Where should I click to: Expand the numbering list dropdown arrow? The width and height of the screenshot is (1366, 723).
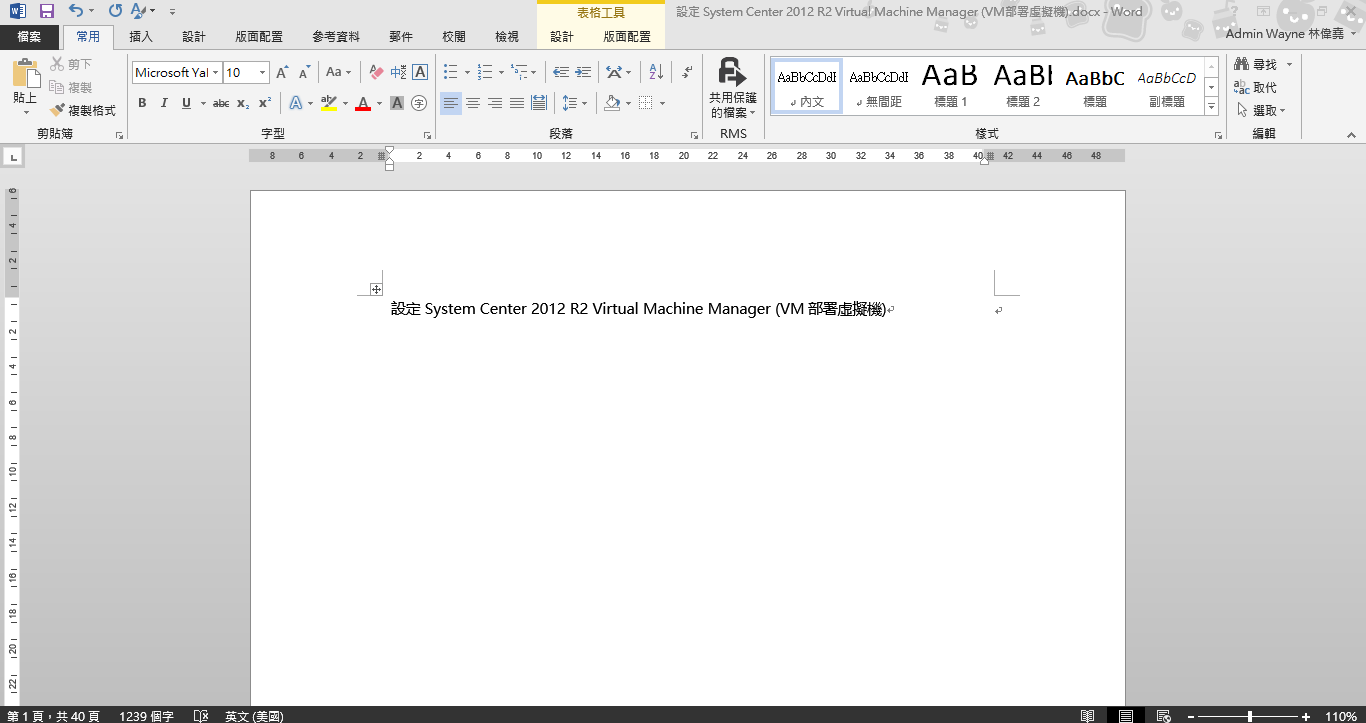(502, 72)
